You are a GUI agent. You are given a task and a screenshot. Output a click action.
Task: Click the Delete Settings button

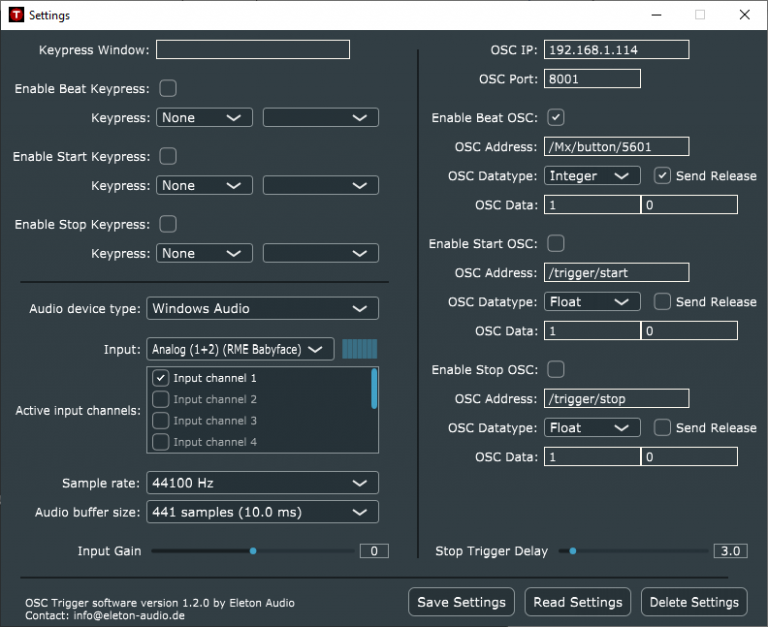click(x=694, y=602)
